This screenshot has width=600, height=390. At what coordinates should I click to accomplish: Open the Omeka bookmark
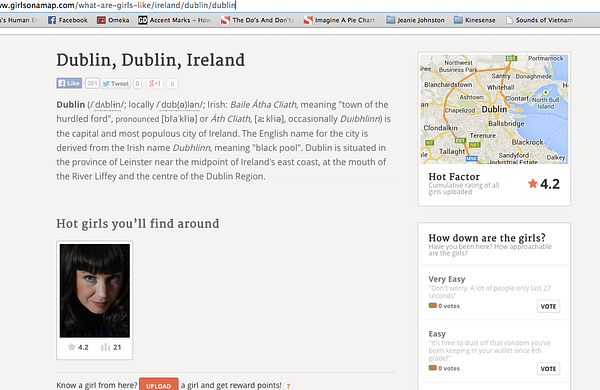click(113, 20)
